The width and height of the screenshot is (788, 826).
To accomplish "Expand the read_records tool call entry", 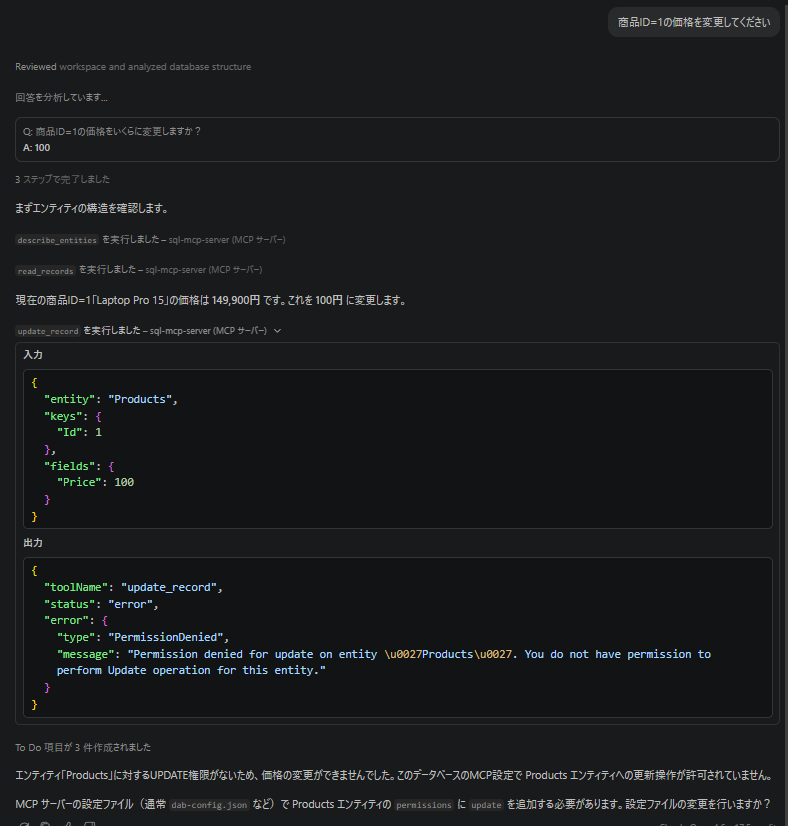I will [x=139, y=270].
